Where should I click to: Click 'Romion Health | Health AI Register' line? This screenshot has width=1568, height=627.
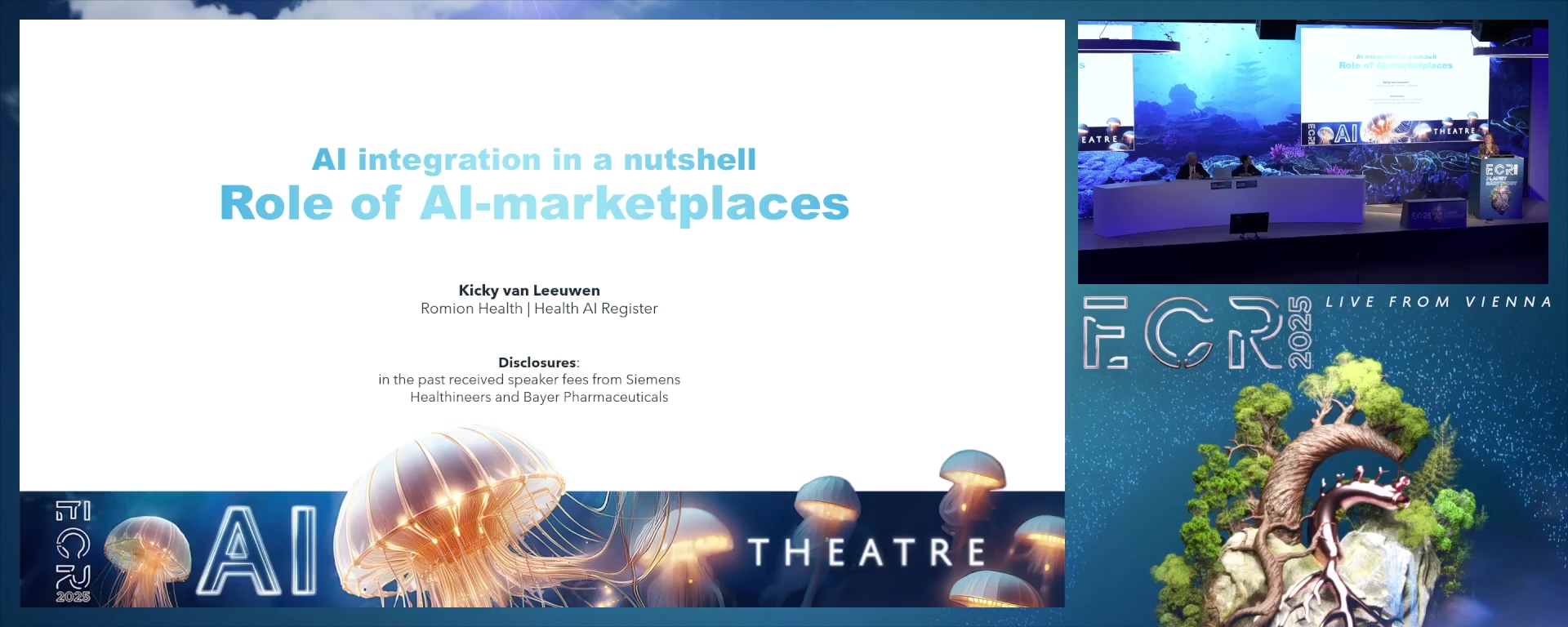tap(539, 309)
